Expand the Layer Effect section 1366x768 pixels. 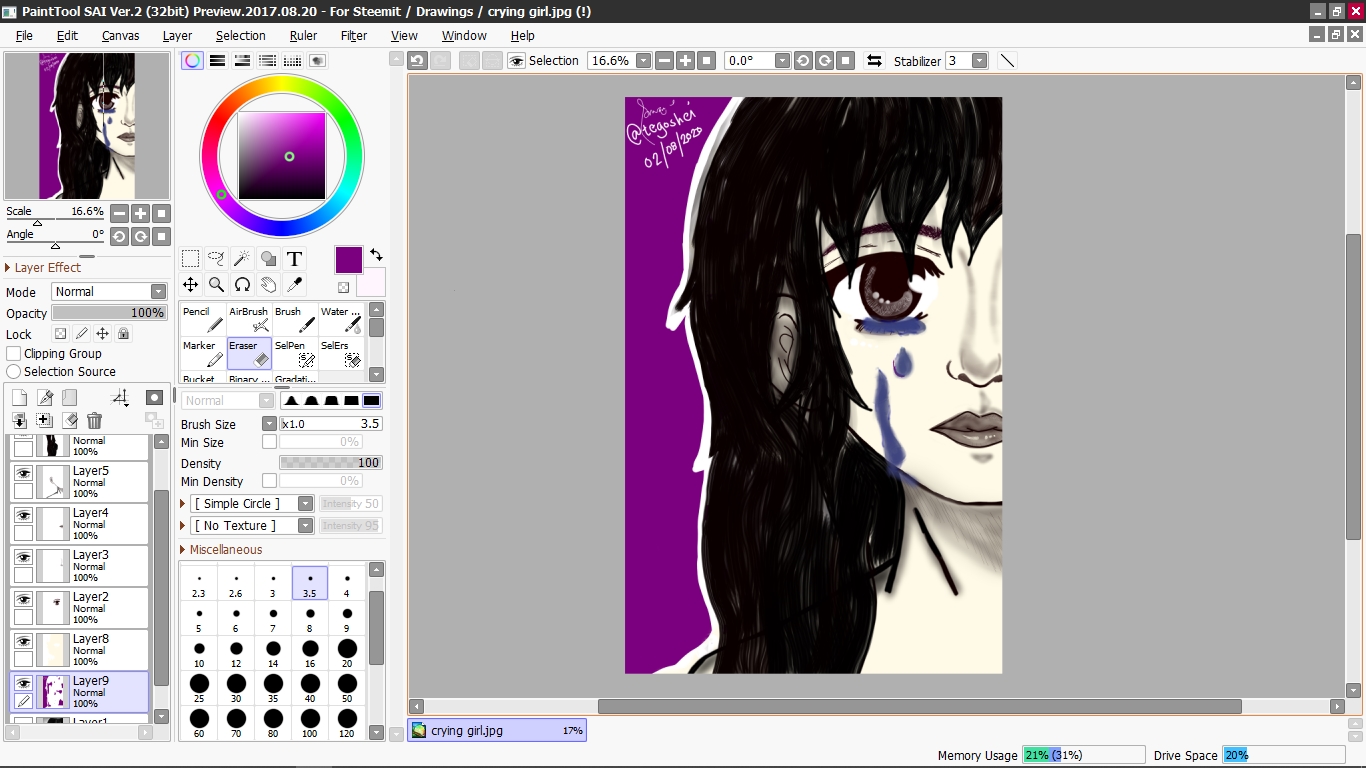tap(44, 268)
